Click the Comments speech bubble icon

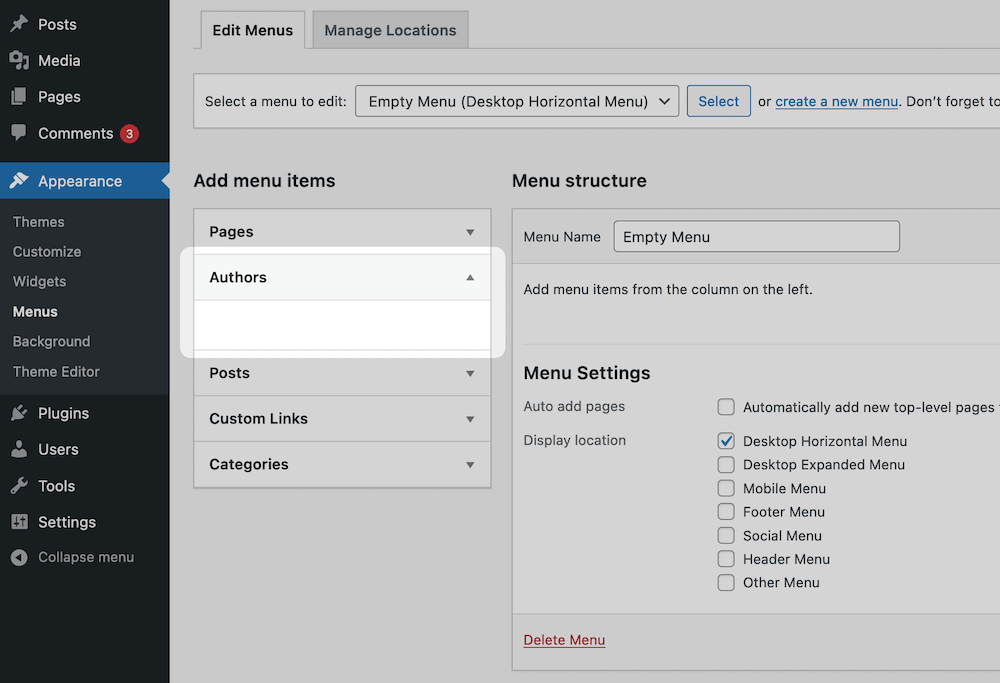[x=19, y=133]
